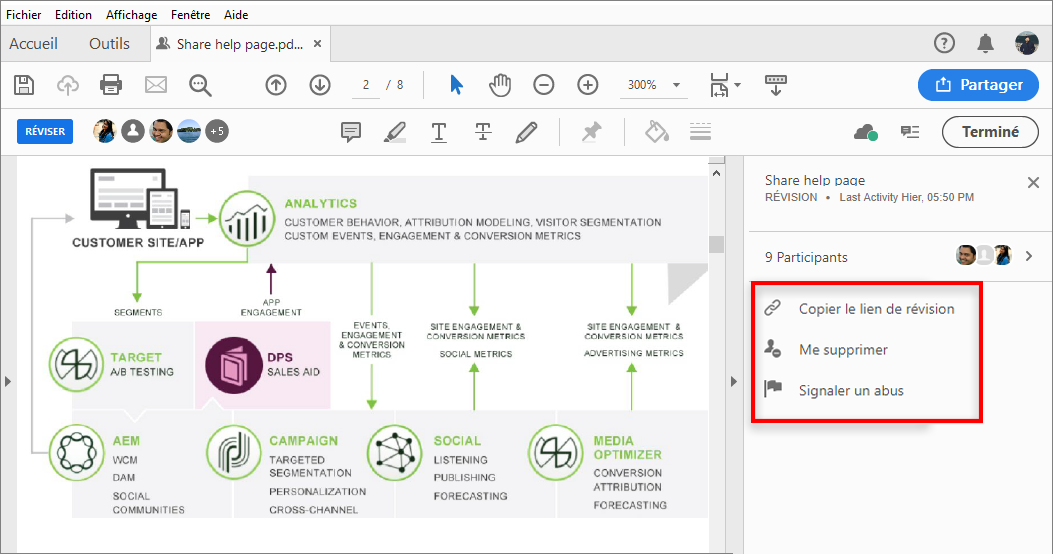Open the +5 more reviewers badge
Viewport: 1053px width, 554px height.
(x=217, y=131)
